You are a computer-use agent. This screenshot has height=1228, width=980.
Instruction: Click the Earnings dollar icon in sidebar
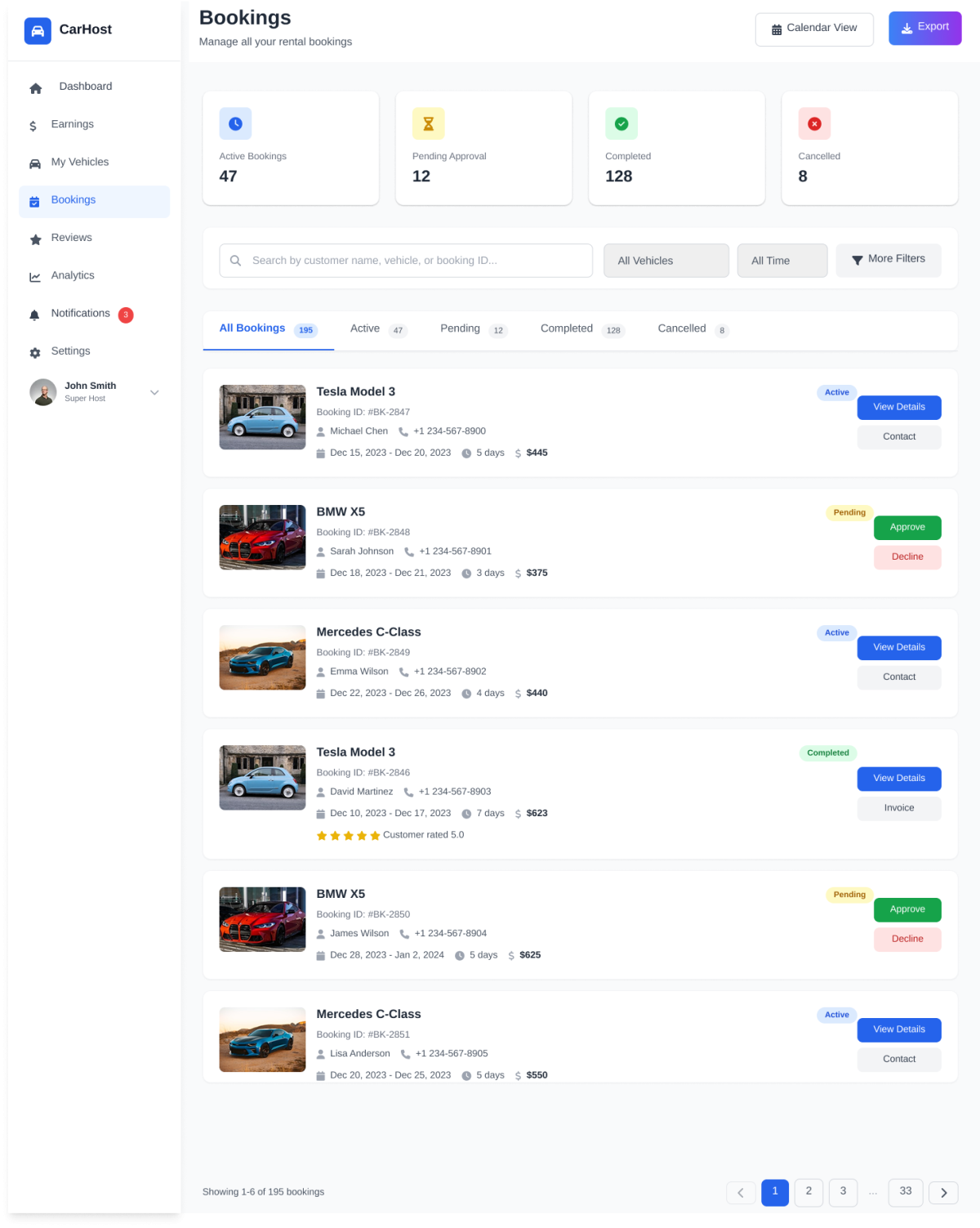[33, 126]
